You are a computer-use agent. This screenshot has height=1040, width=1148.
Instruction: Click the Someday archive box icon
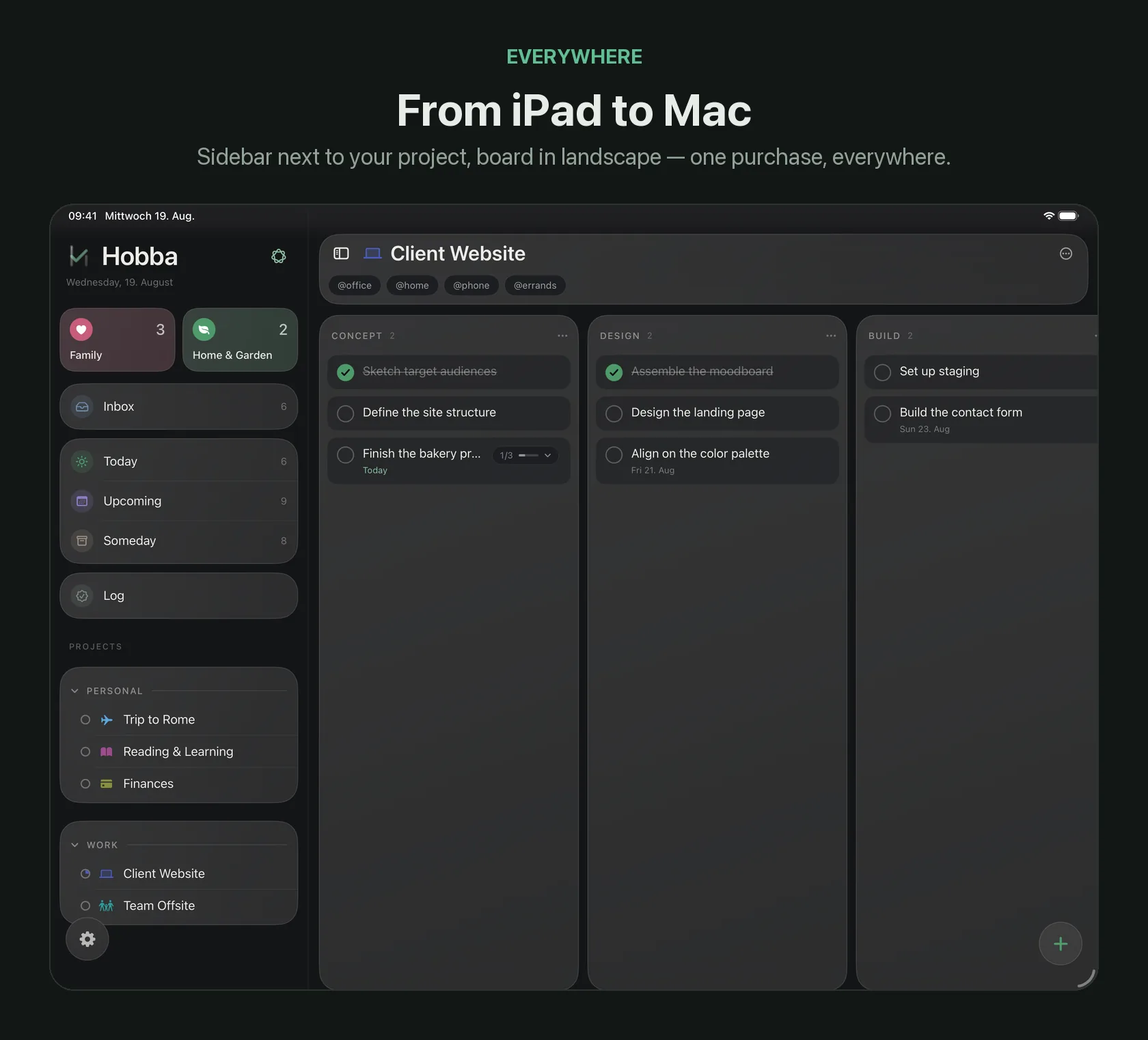click(82, 540)
